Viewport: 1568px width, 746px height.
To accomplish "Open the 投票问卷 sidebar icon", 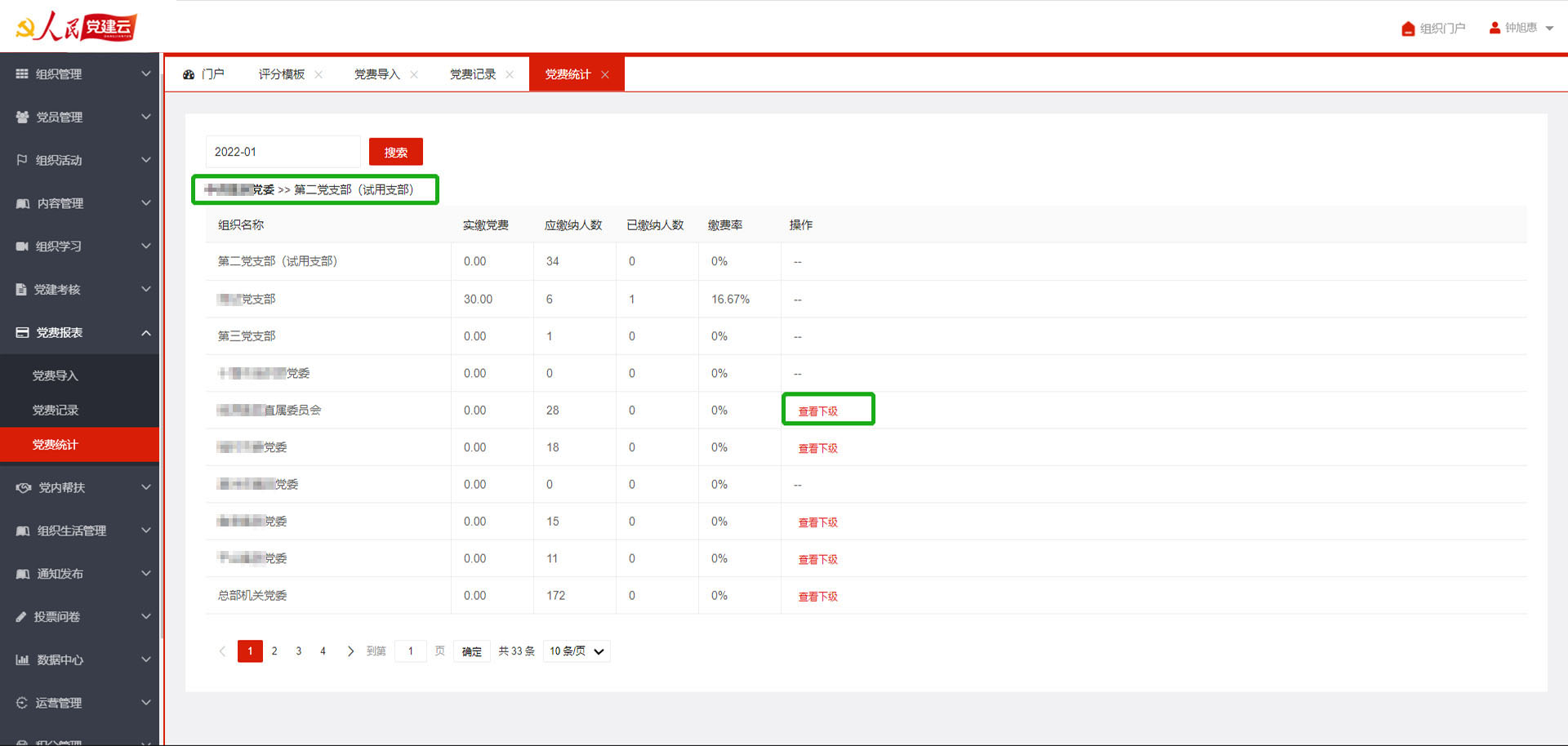I will tap(22, 616).
